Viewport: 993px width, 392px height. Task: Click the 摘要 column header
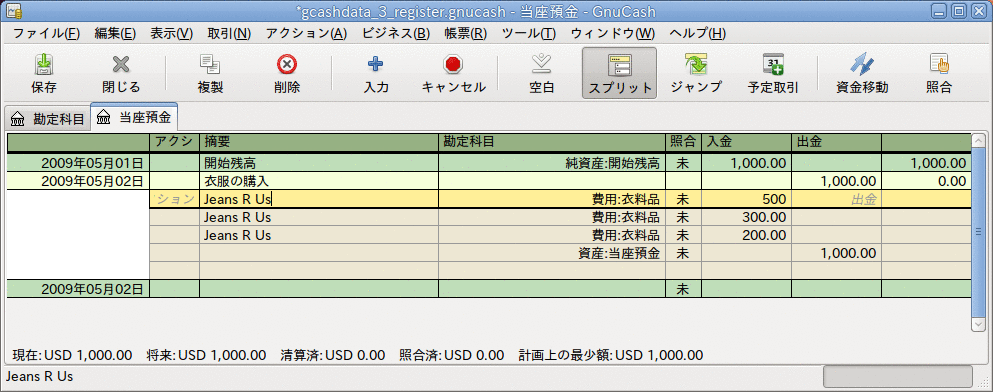[319, 142]
